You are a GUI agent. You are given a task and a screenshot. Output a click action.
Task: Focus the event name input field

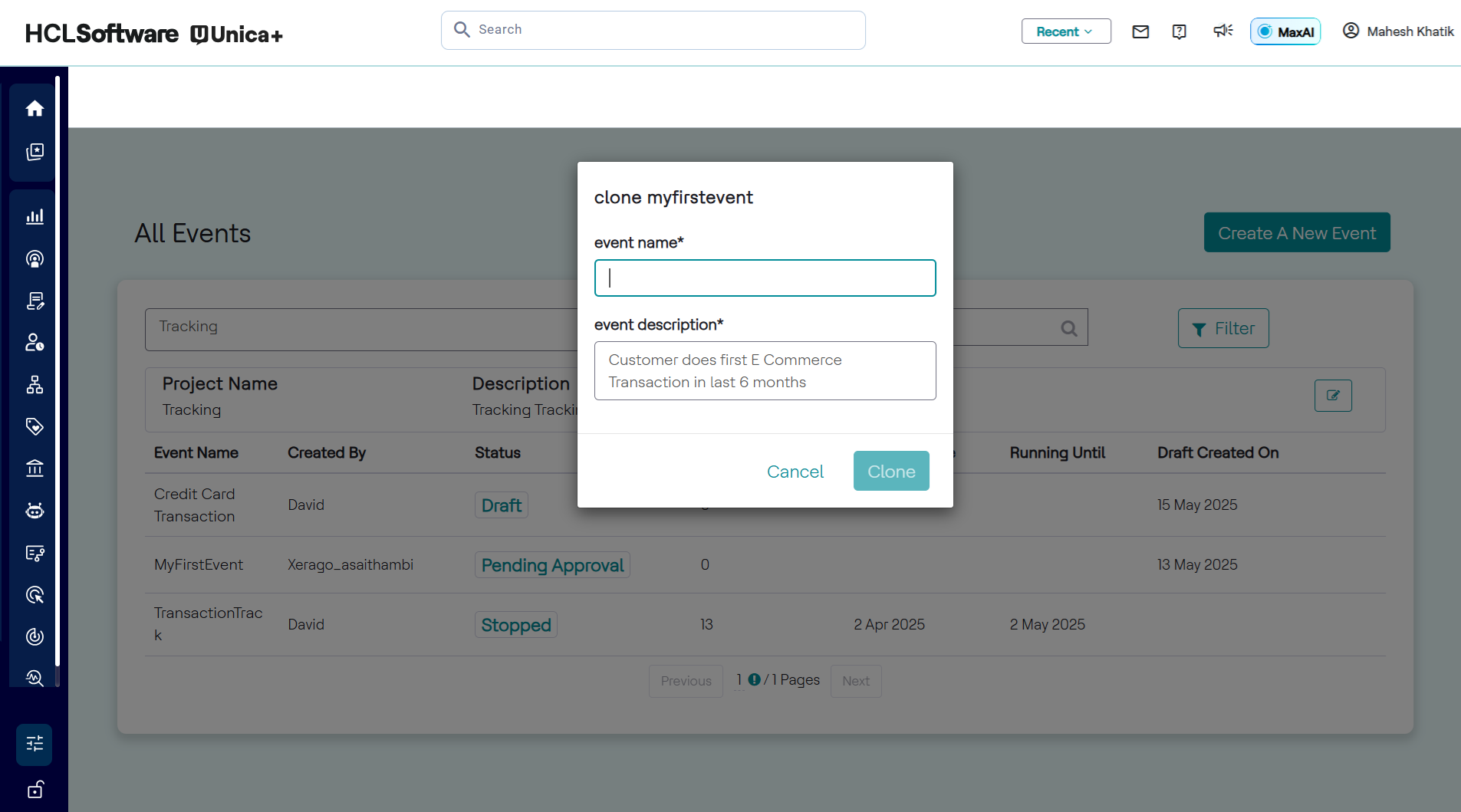pyautogui.click(x=765, y=278)
